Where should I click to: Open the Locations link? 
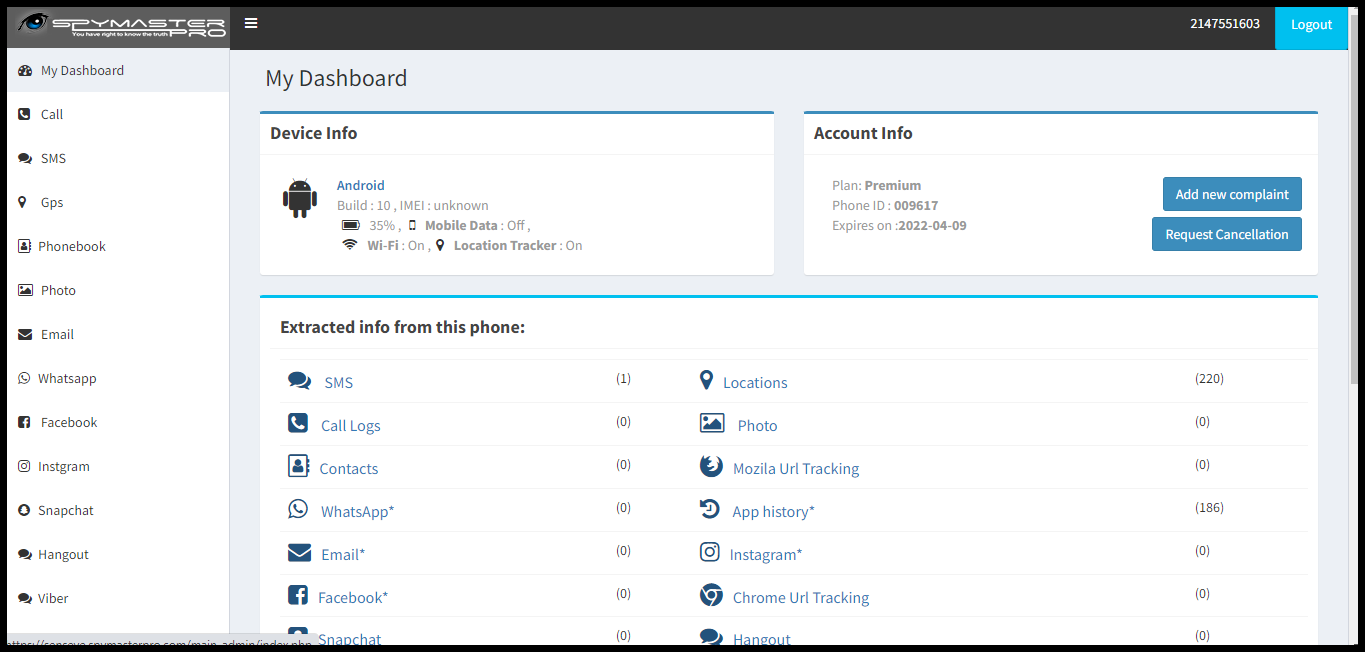pyautogui.click(x=755, y=382)
